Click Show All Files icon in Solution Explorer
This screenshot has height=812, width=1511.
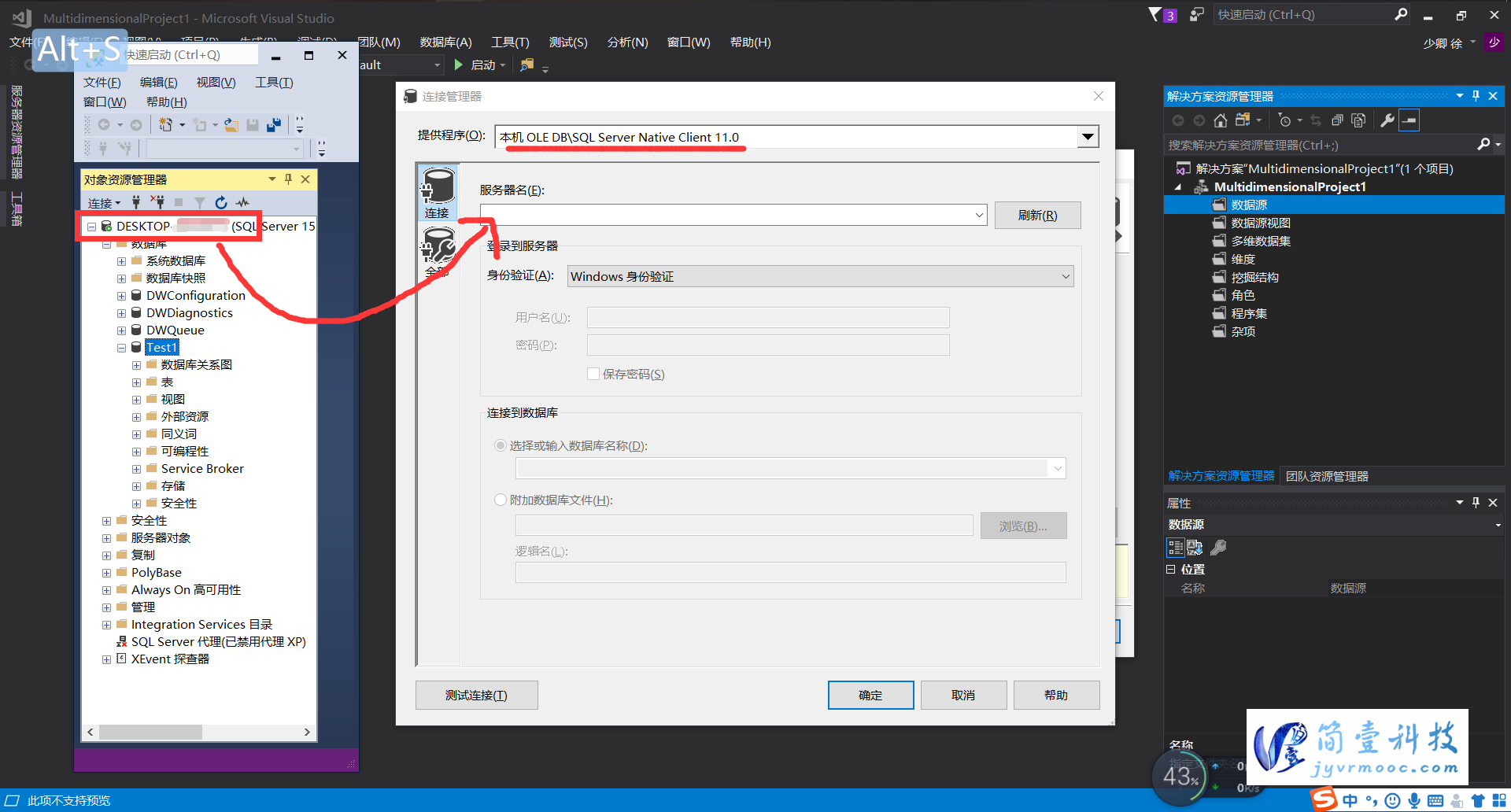(1358, 120)
